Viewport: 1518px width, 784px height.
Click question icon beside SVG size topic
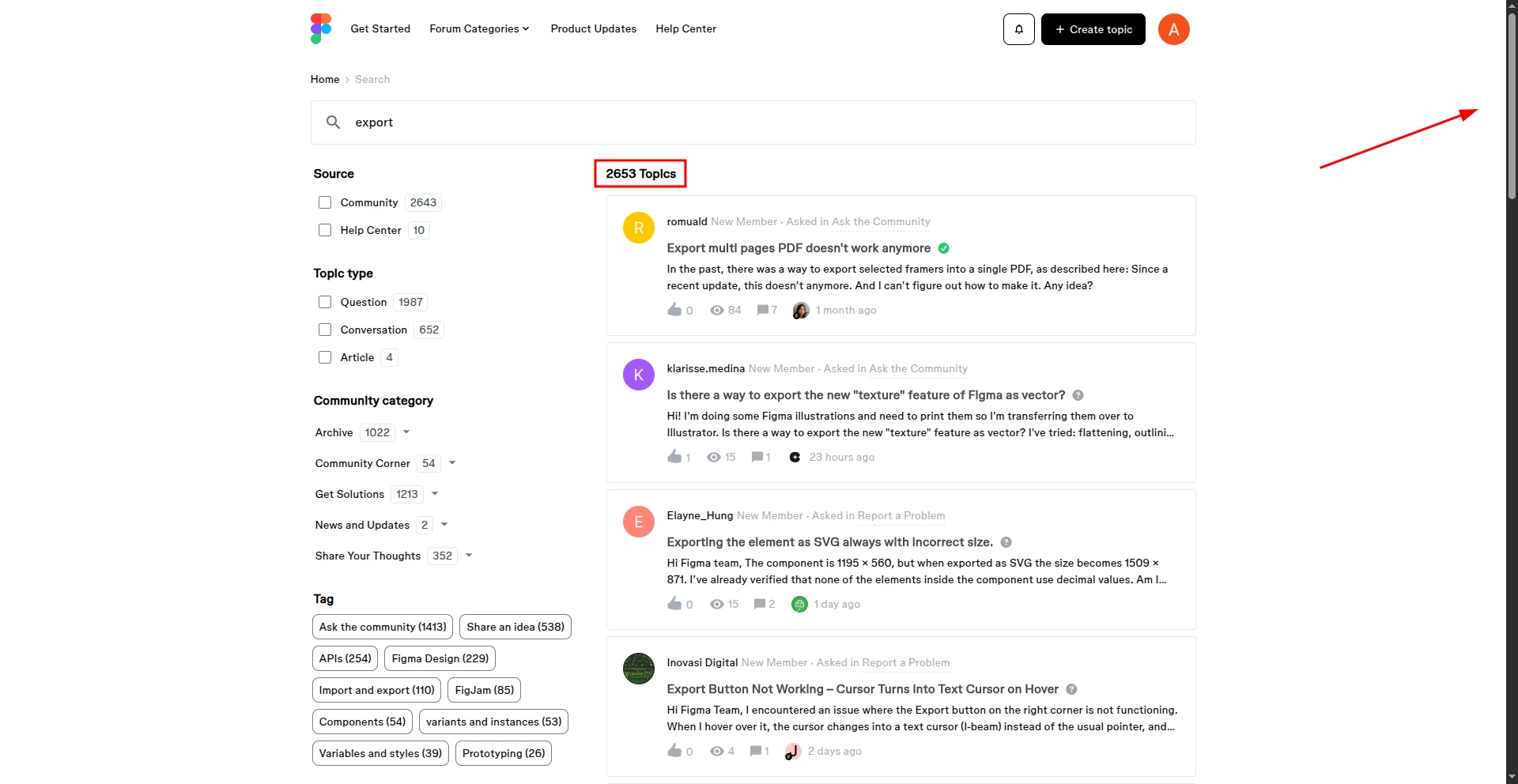(1006, 542)
